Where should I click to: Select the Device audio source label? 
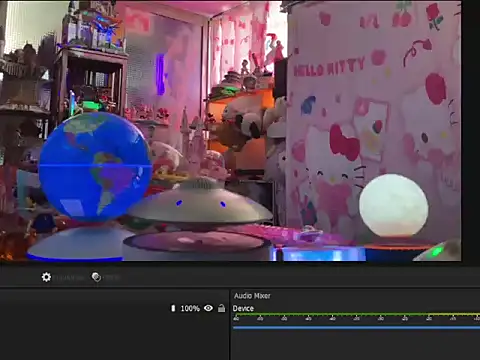click(243, 308)
